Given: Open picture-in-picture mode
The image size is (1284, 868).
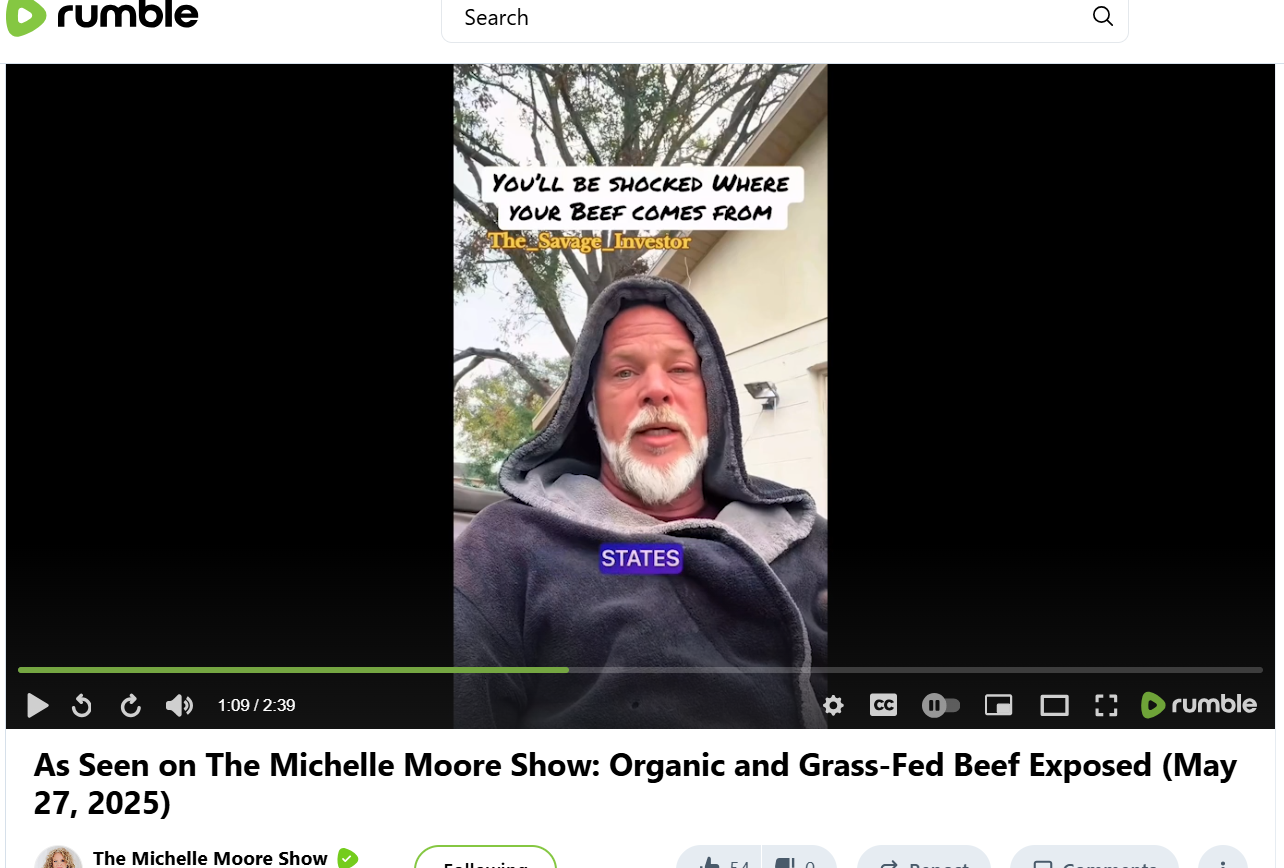Looking at the screenshot, I should coord(998,705).
